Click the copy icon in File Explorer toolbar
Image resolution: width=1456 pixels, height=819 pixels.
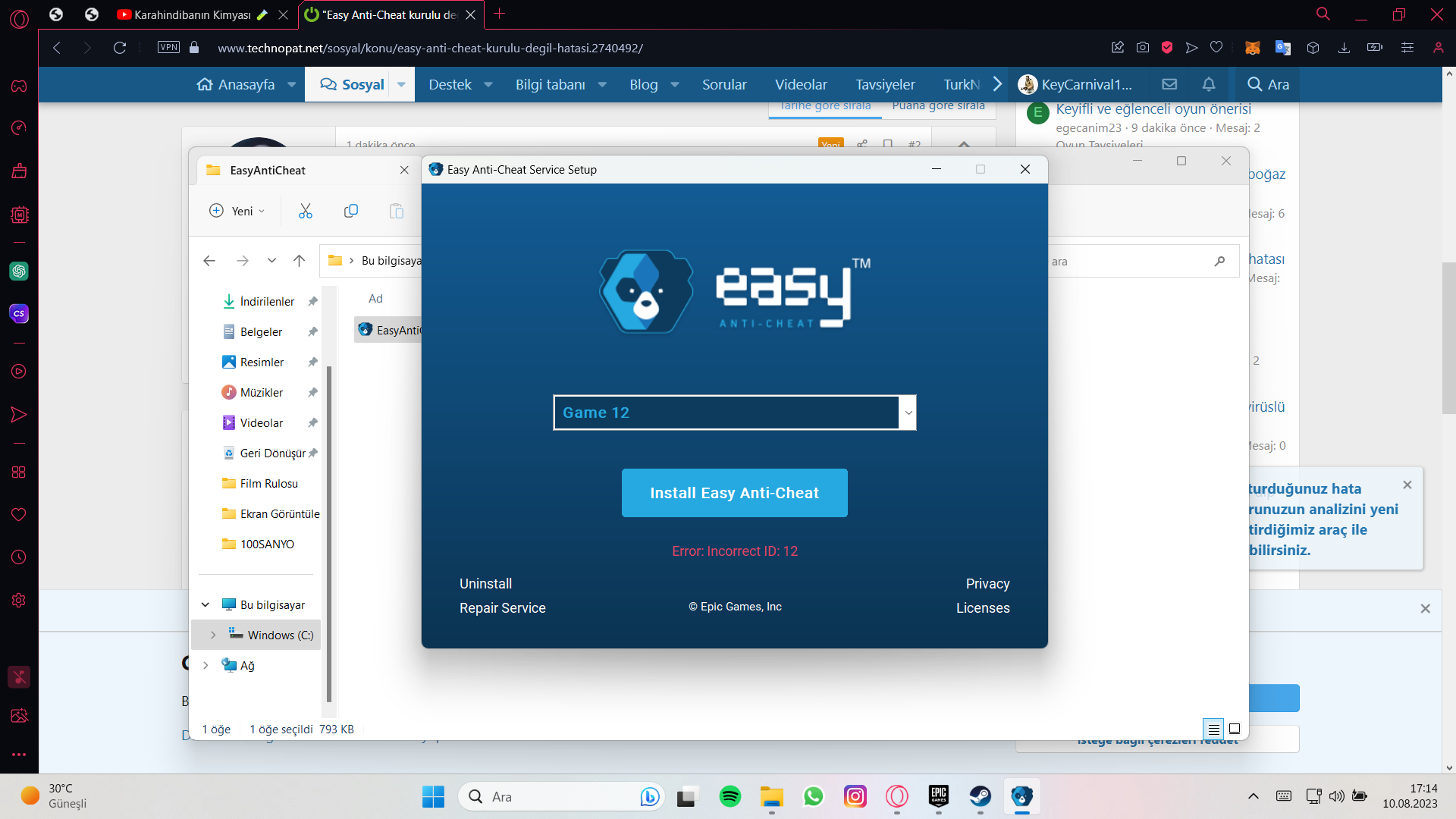coord(350,211)
